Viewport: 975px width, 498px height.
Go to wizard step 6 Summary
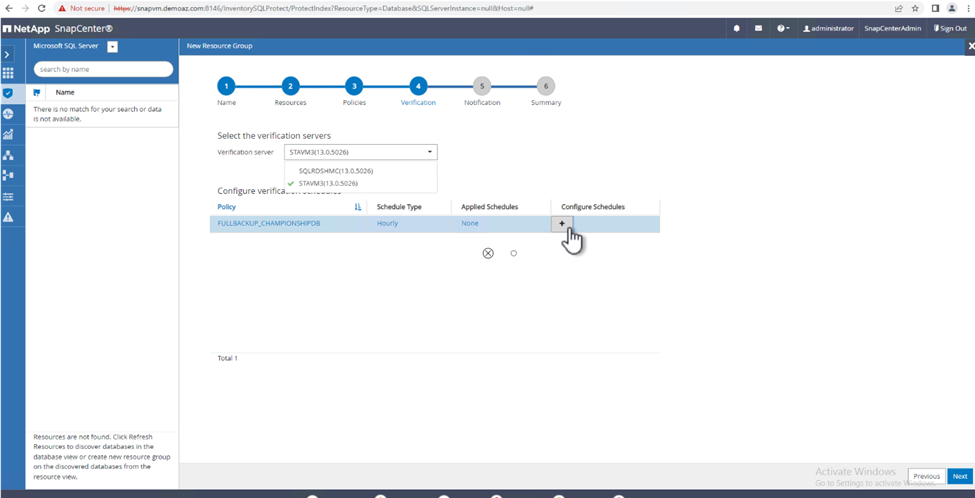point(546,86)
